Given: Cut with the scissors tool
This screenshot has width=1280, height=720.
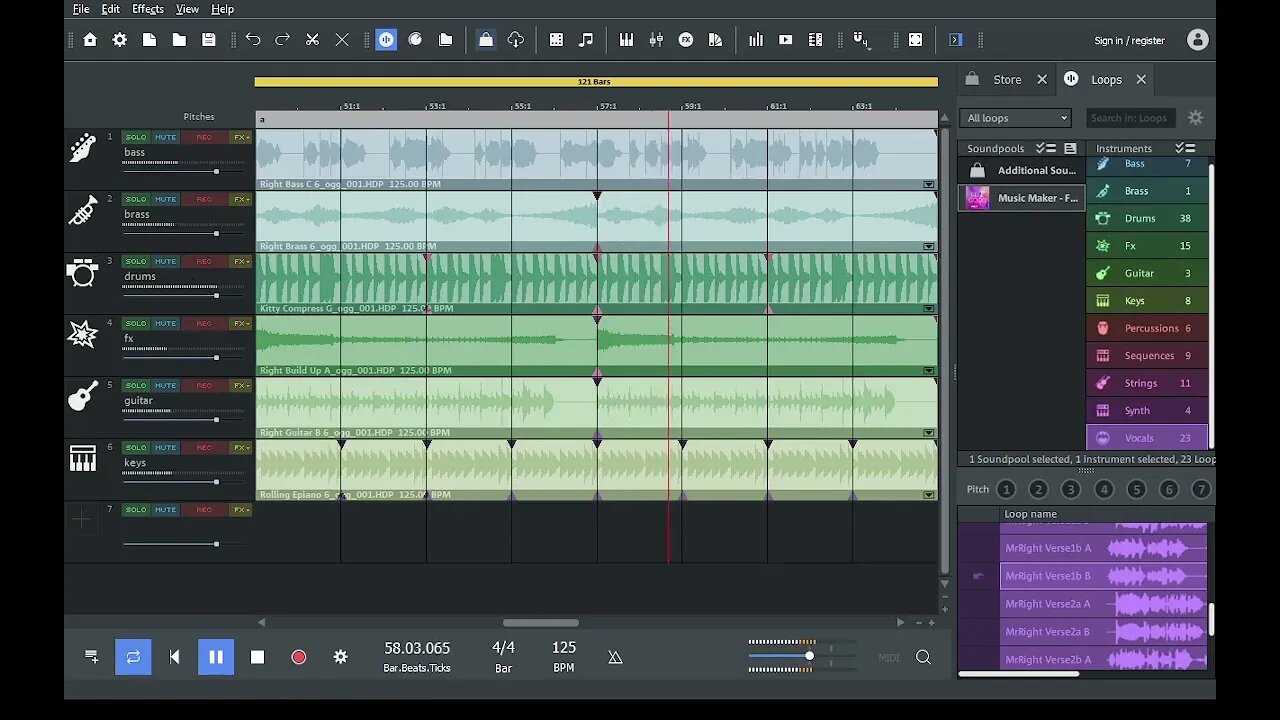Looking at the screenshot, I should point(312,40).
